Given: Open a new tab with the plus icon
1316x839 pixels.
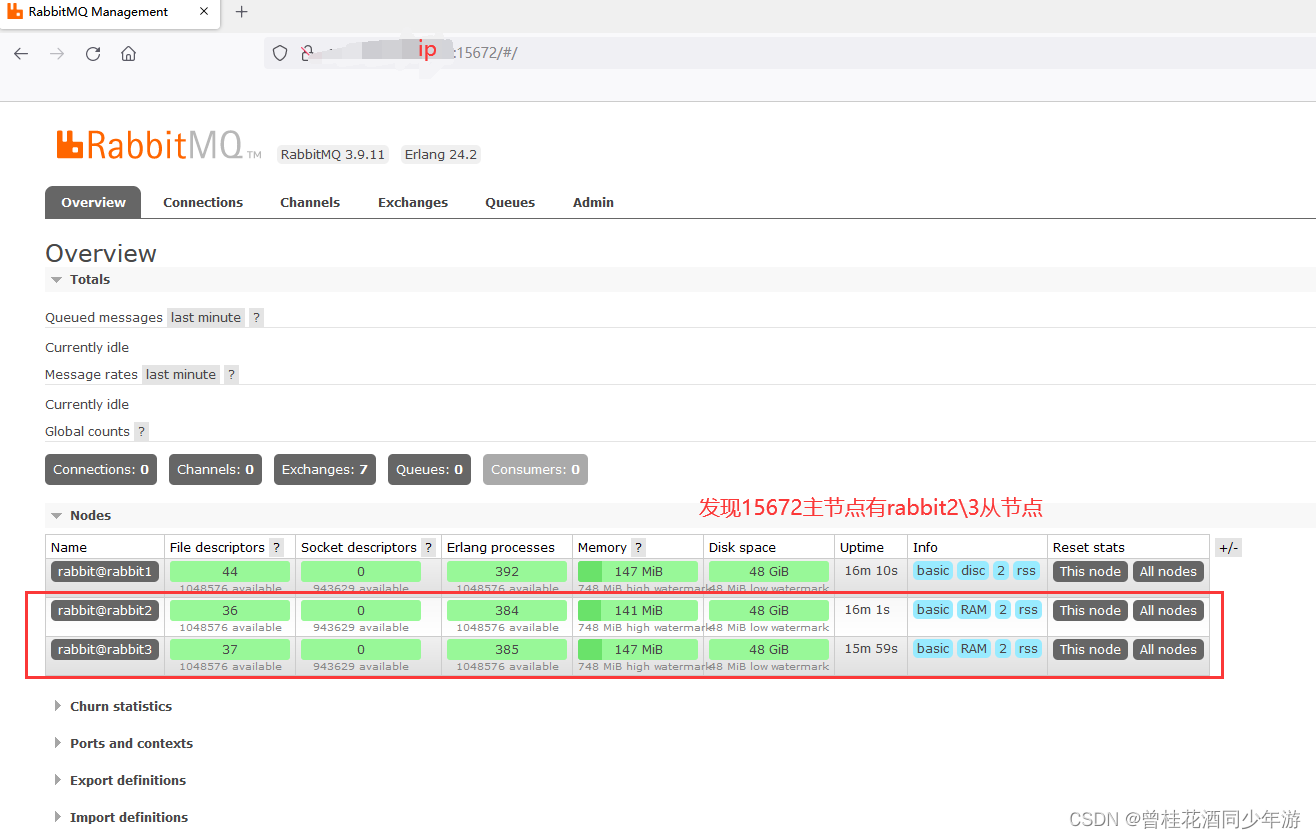Looking at the screenshot, I should 241,12.
